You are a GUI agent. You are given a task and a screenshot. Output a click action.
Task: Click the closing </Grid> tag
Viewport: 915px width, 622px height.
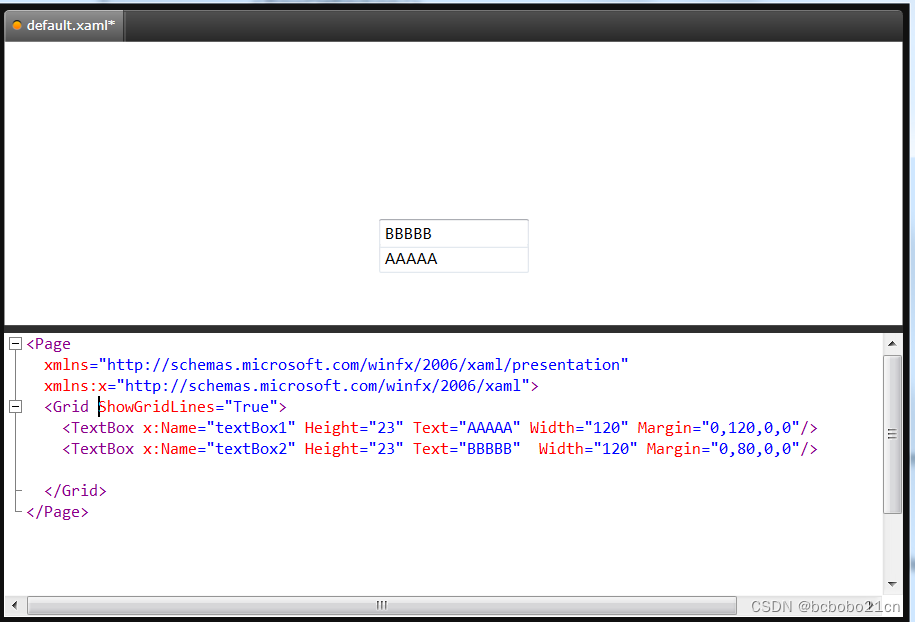(75, 491)
